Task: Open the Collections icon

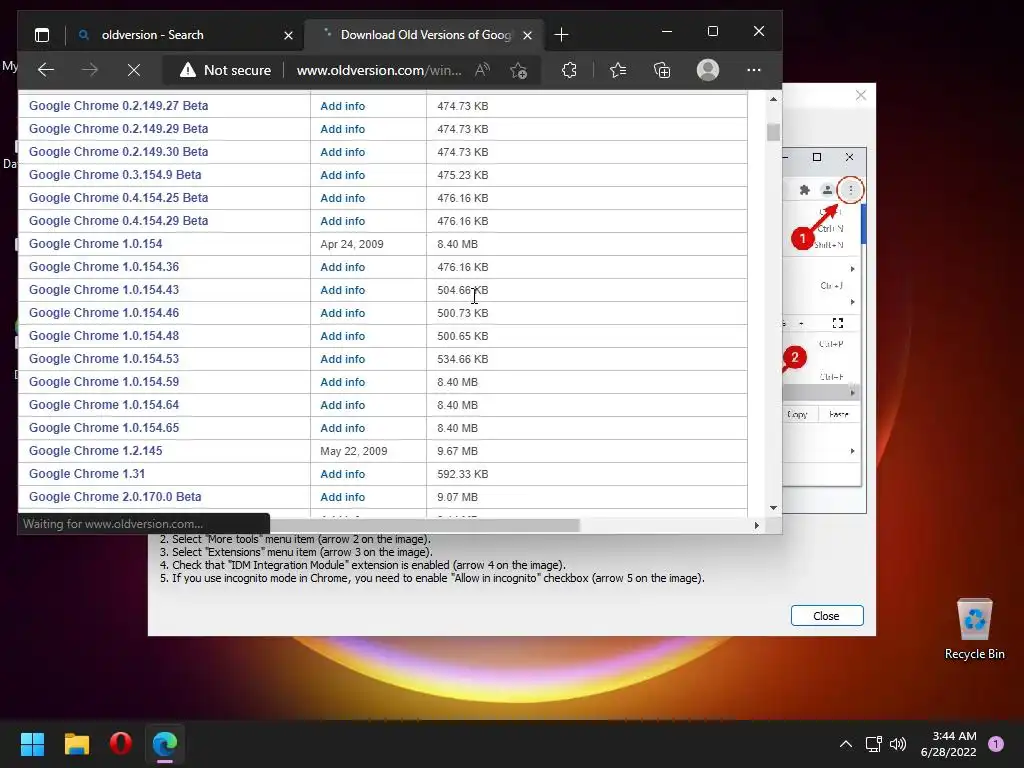Action: tap(662, 70)
